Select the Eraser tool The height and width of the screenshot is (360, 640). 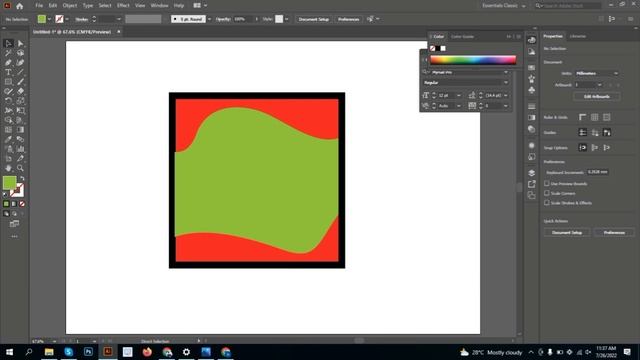pyautogui.click(x=20, y=91)
